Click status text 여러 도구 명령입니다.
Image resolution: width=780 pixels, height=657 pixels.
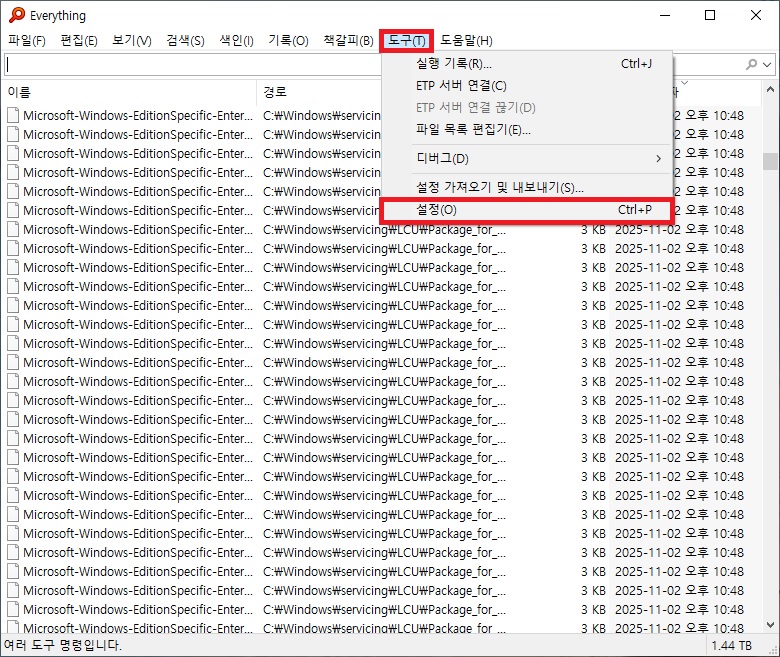[x=63, y=646]
